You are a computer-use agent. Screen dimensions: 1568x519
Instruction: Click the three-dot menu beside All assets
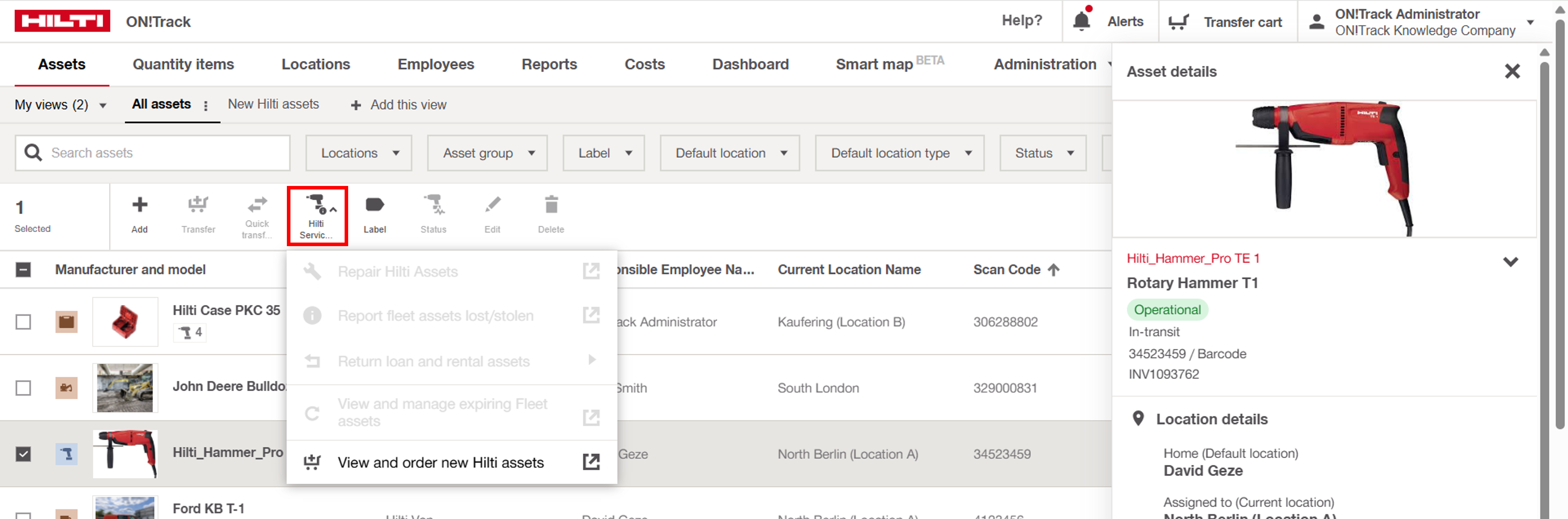[206, 105]
